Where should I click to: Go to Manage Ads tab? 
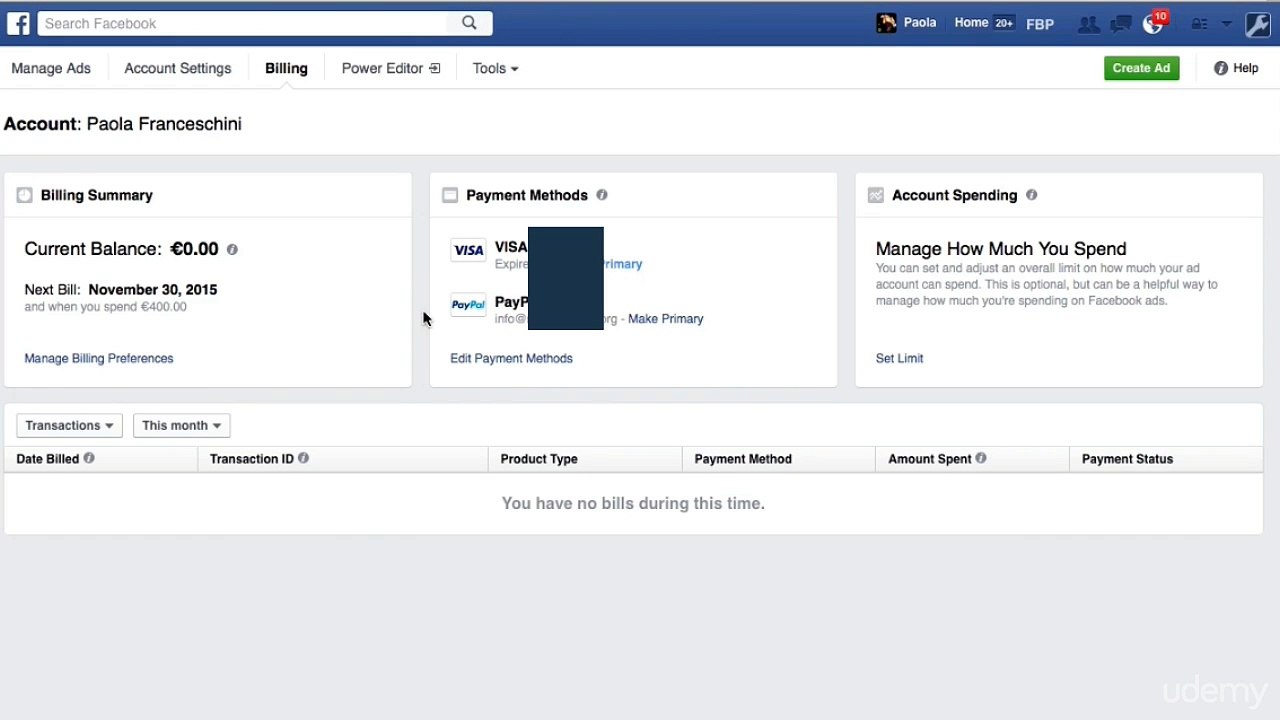pyautogui.click(x=51, y=68)
